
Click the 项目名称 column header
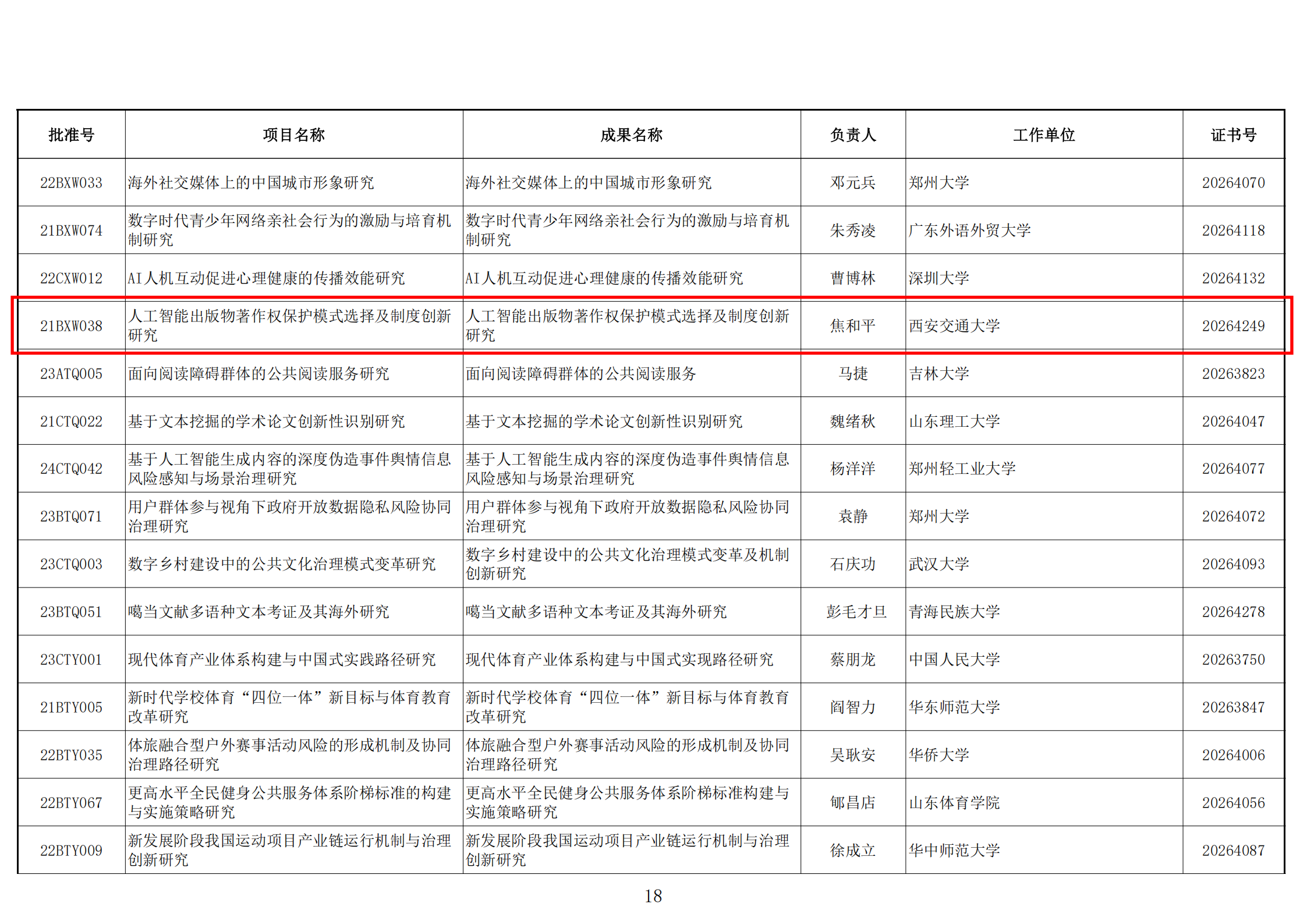[293, 135]
